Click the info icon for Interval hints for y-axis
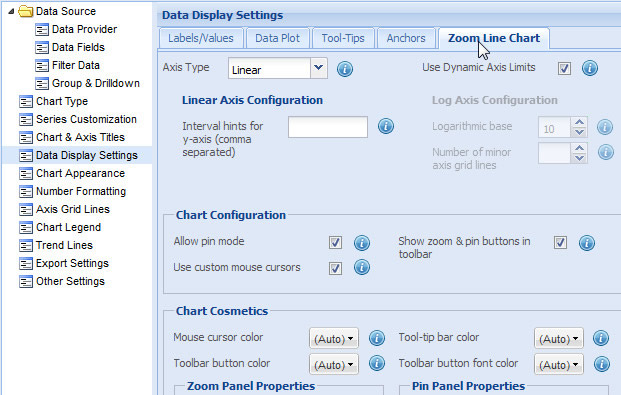 click(x=386, y=126)
